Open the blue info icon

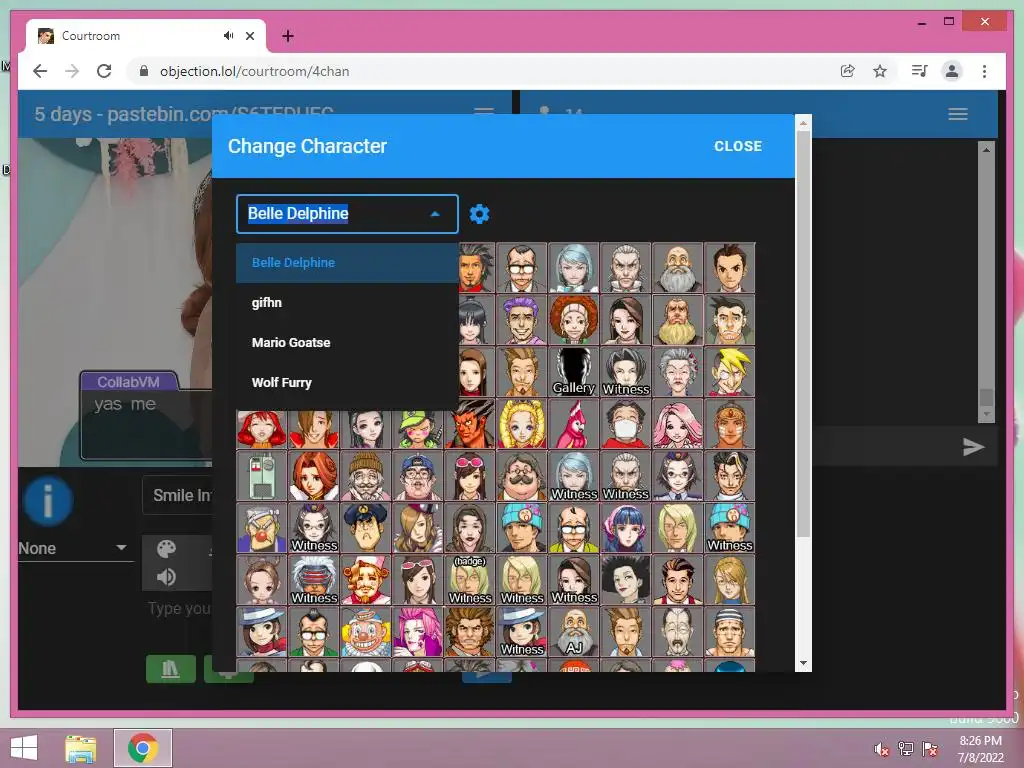pos(48,501)
